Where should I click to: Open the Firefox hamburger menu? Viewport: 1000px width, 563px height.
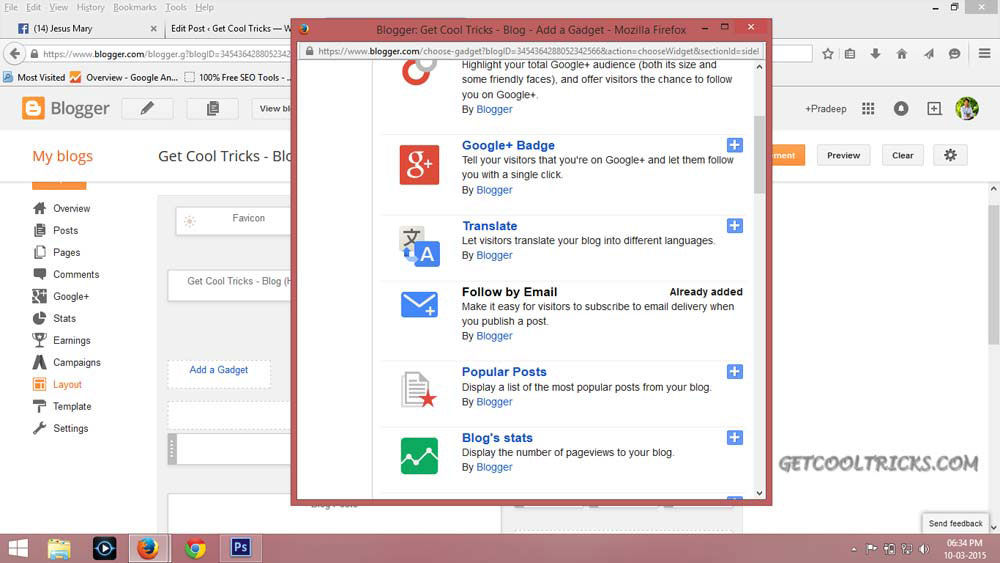(984, 54)
